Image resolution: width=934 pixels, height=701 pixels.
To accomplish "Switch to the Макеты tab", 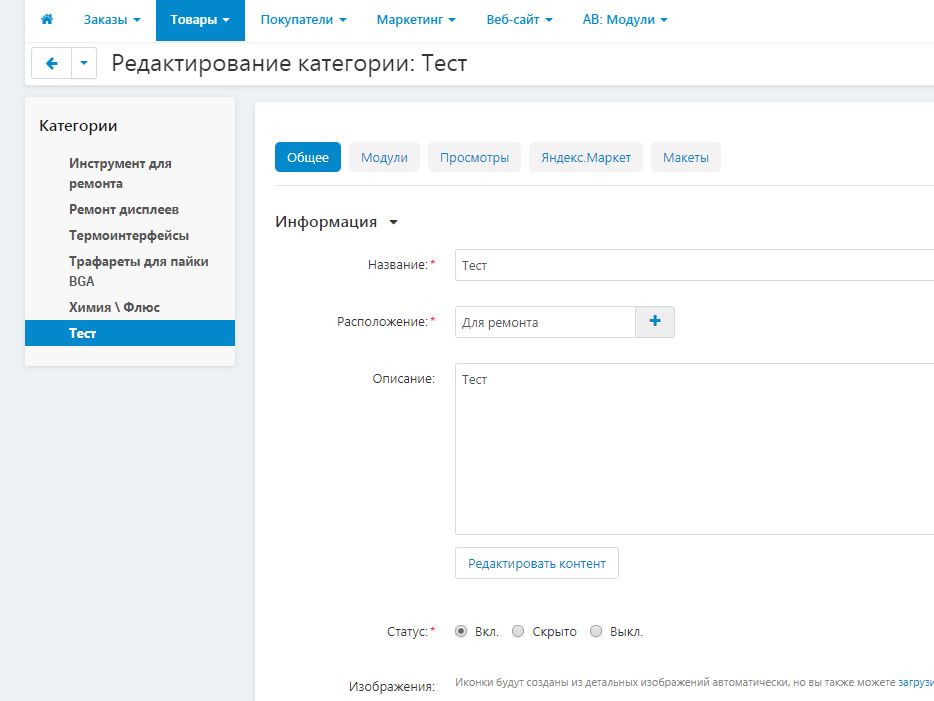I will (x=686, y=157).
